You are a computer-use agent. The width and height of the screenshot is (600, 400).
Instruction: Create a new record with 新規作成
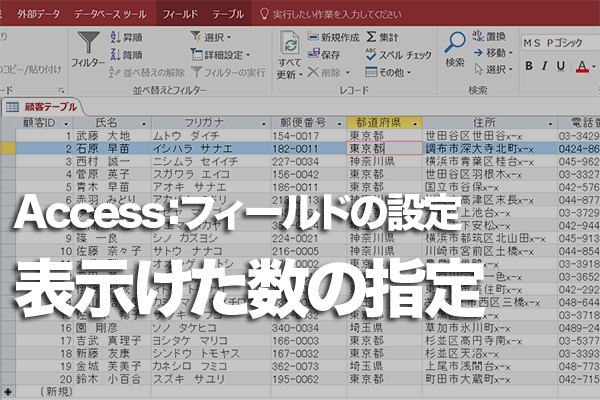coord(333,37)
